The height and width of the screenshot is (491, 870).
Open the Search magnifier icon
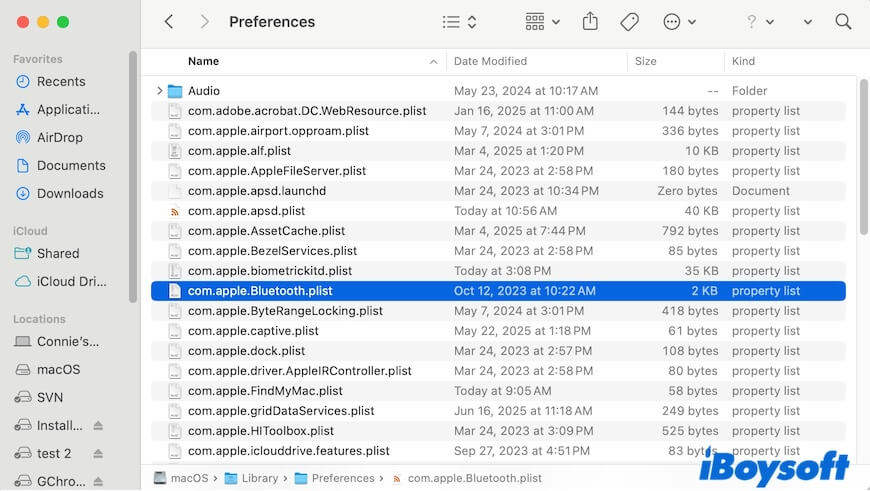pyautogui.click(x=843, y=21)
